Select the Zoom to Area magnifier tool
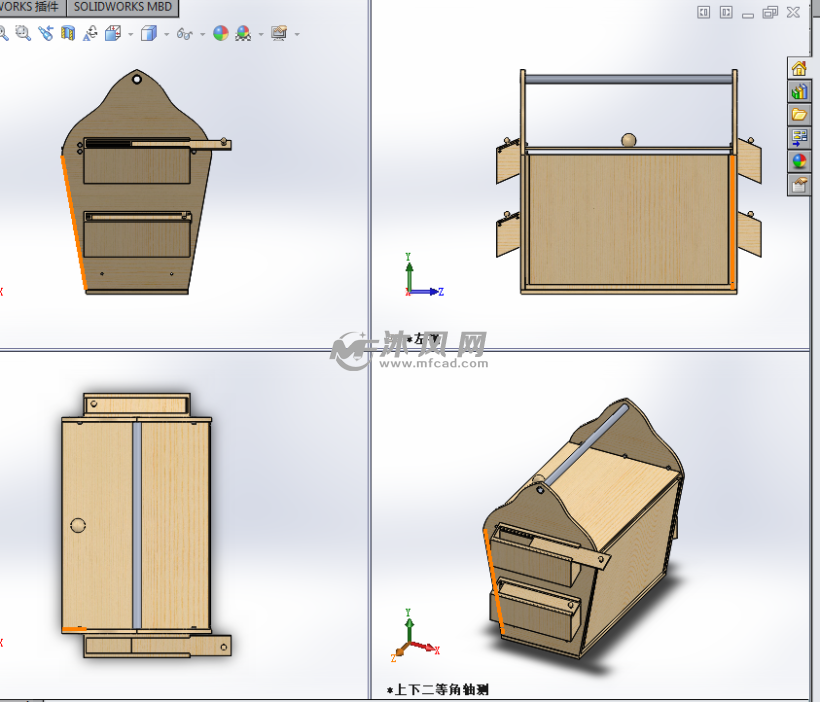Image resolution: width=820 pixels, height=702 pixels. (22, 34)
